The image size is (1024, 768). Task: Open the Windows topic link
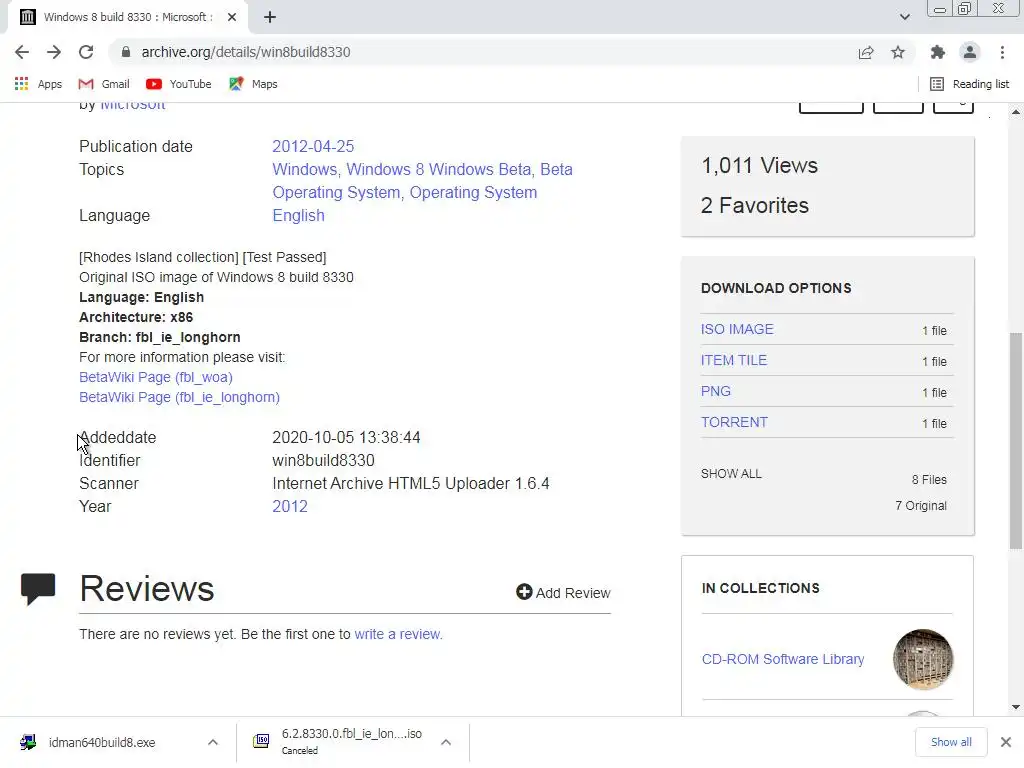coord(304,169)
